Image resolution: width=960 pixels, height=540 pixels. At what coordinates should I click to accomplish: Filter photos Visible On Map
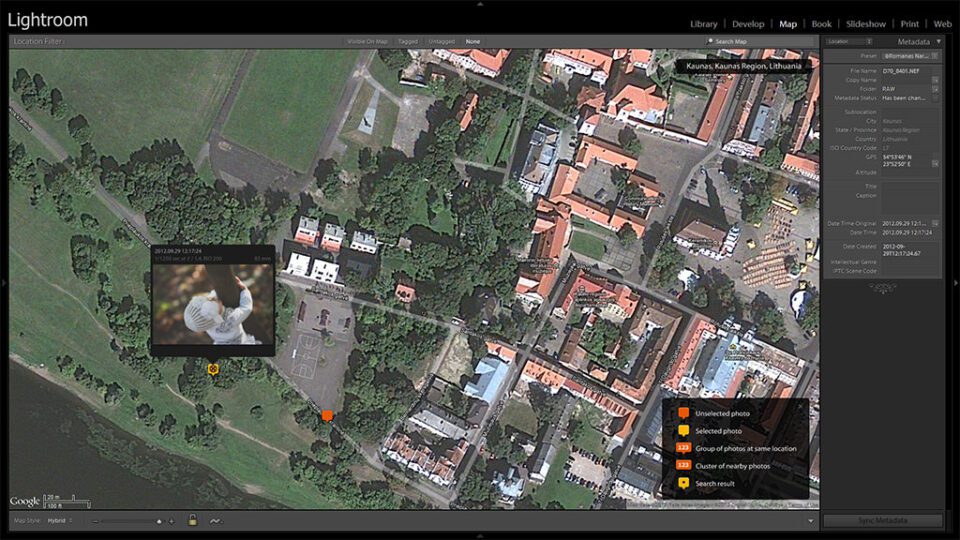(x=367, y=42)
